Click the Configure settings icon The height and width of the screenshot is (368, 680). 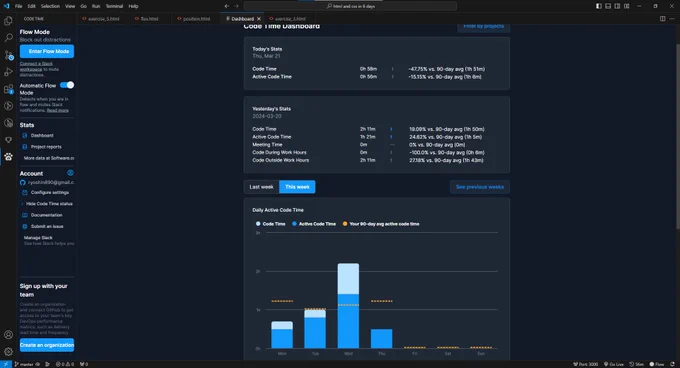[25, 192]
